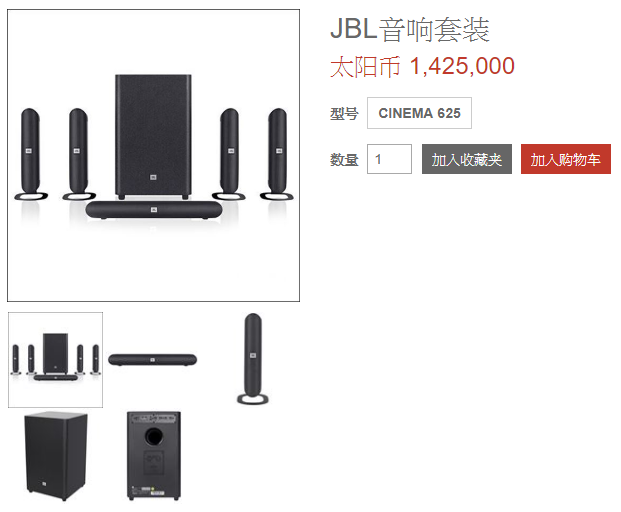Click the rightmost satellite speaker in main image
The width and height of the screenshot is (621, 512).
coord(277,154)
